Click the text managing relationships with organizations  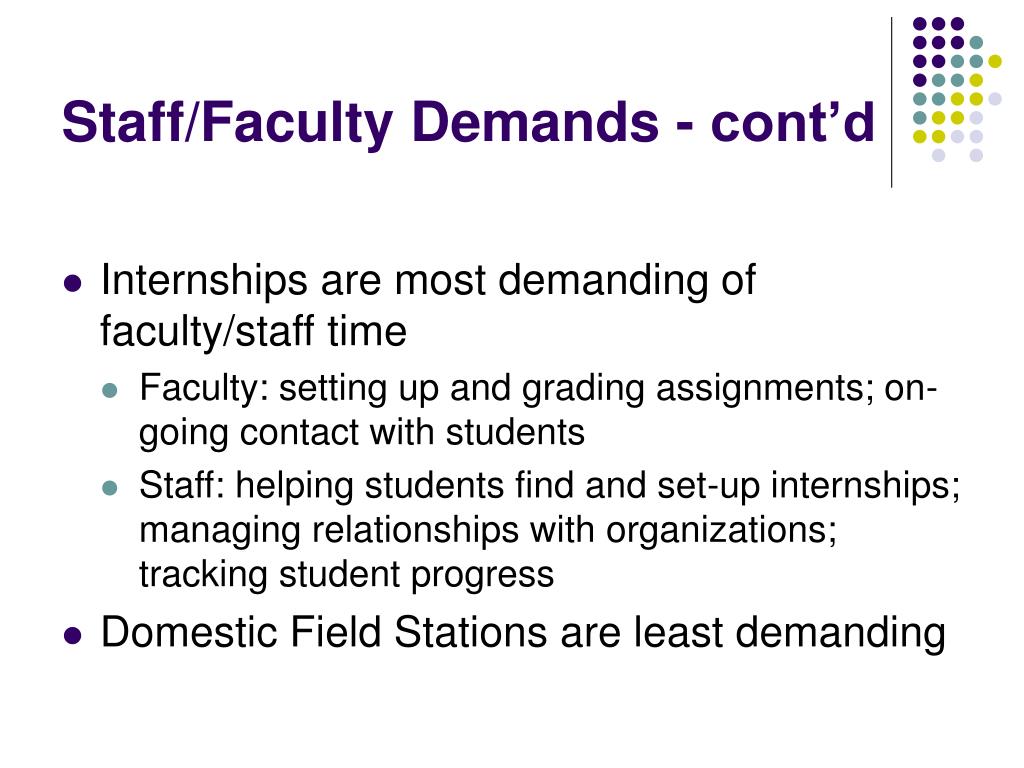tap(488, 531)
